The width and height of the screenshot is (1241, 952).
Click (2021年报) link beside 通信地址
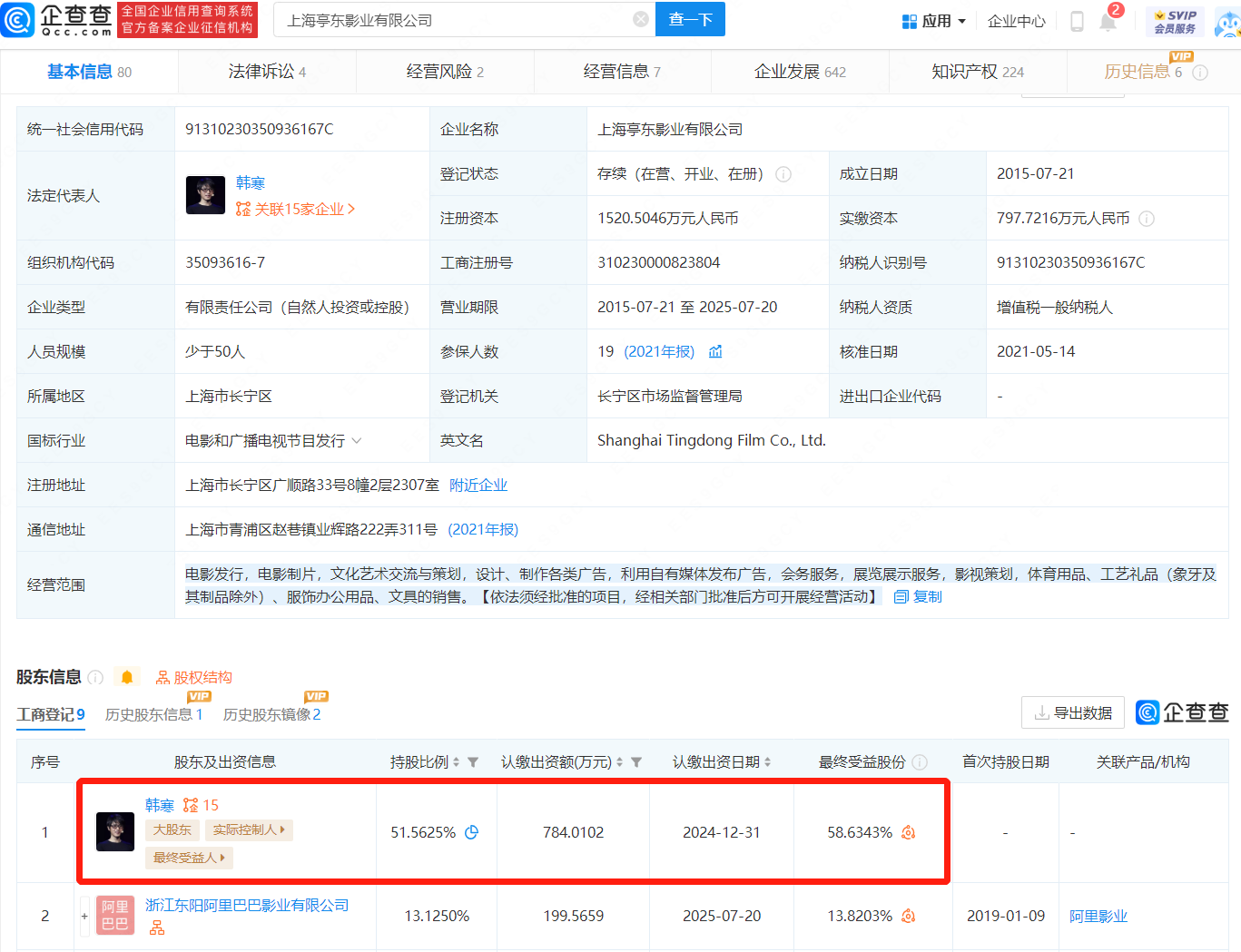(x=483, y=530)
